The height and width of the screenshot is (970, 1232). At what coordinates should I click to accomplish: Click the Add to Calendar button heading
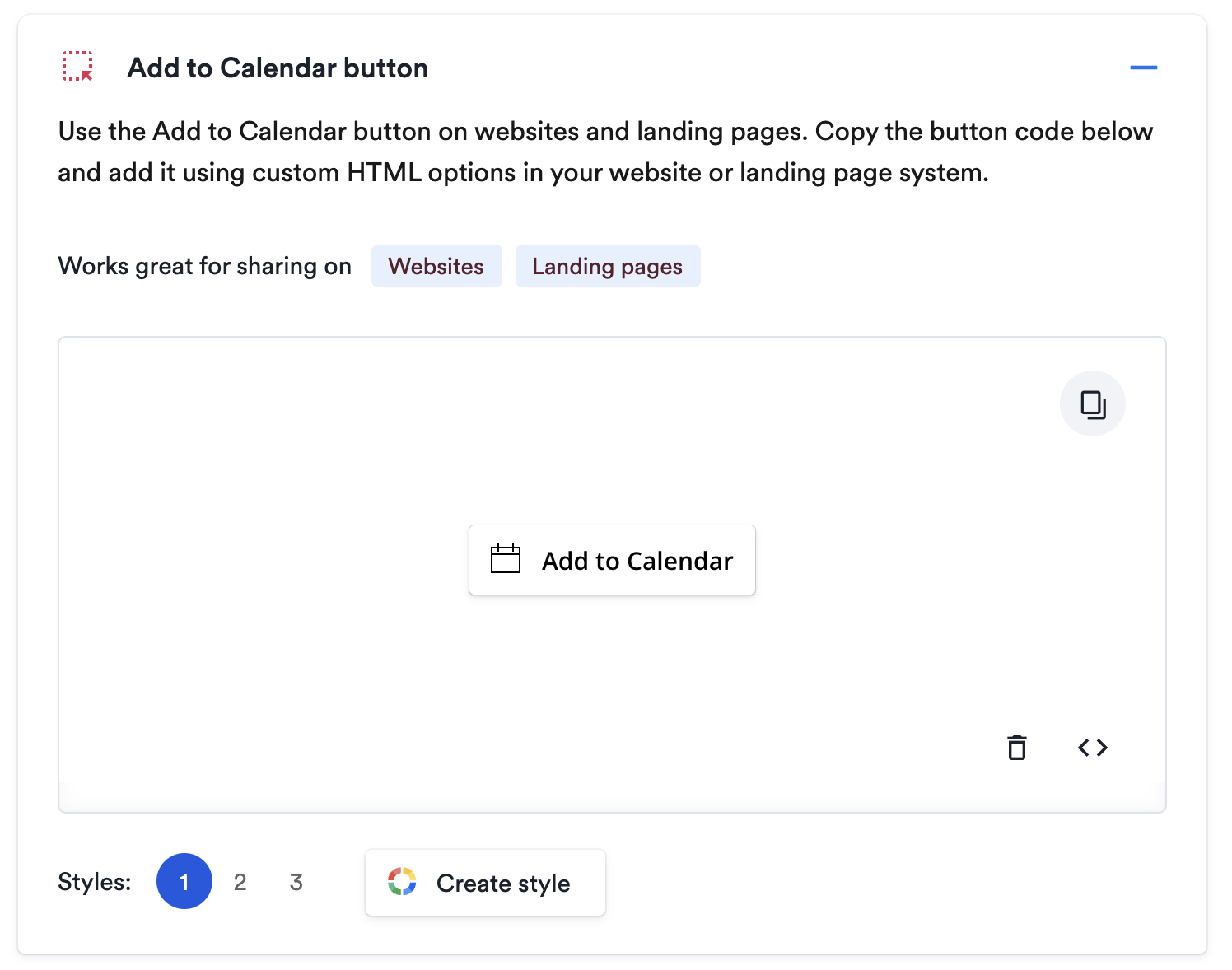(x=278, y=68)
